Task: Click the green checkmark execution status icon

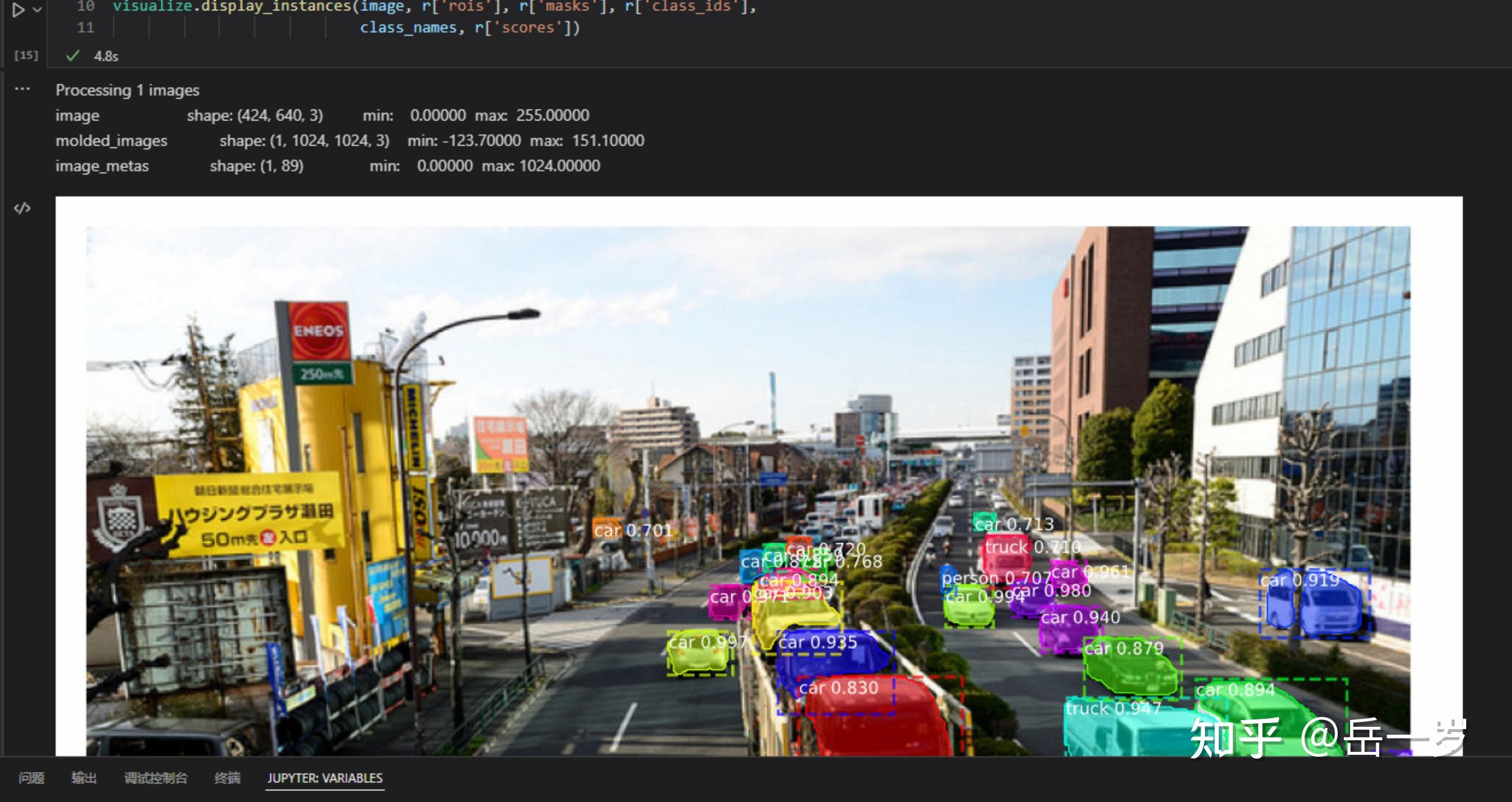Action: tap(72, 55)
